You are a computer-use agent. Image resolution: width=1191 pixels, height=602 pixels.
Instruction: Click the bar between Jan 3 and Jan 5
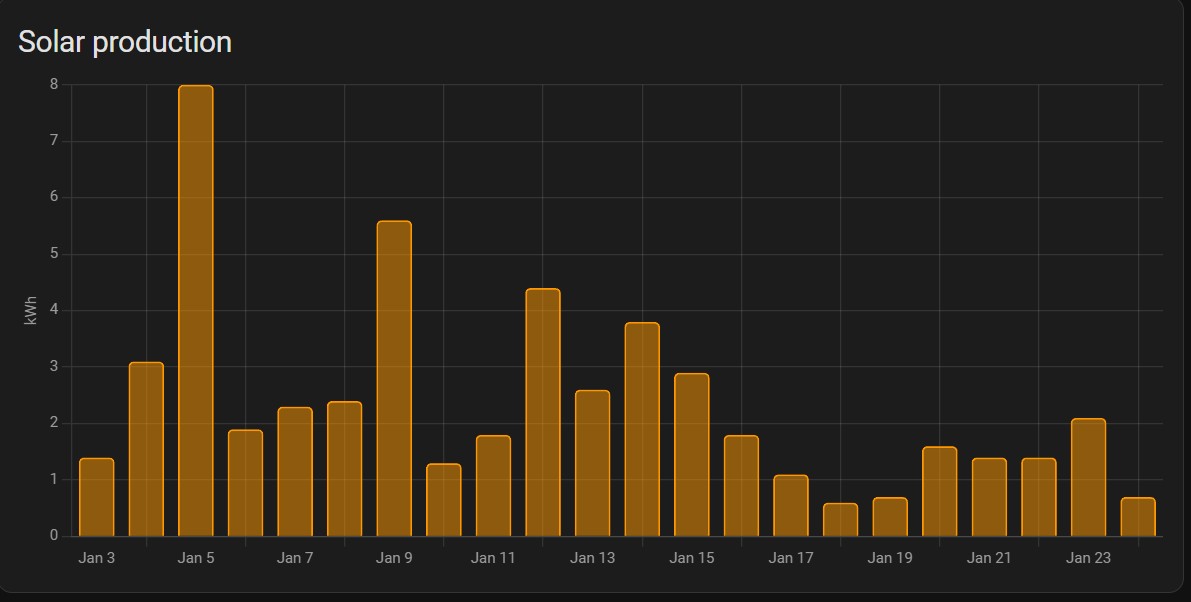point(146,449)
